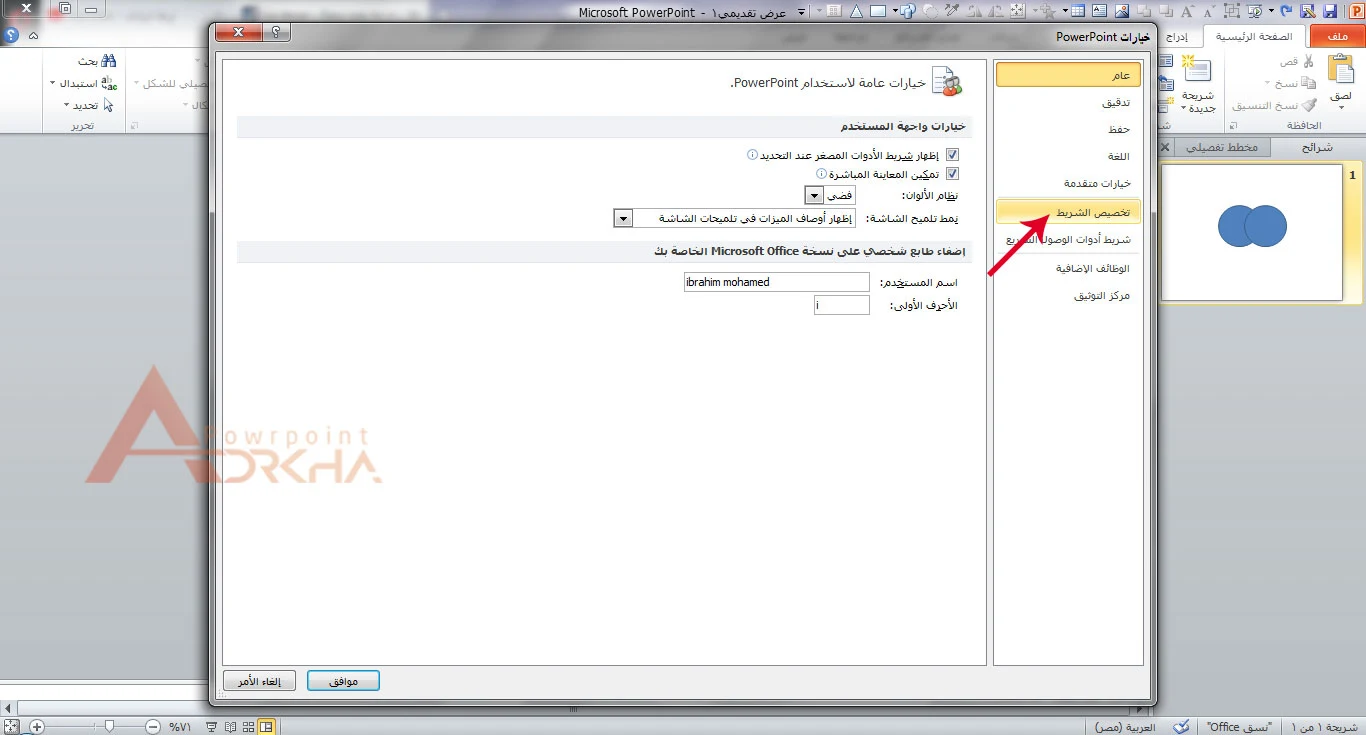Toggle the Enable Live Preview checkbox
Screen dimensions: 1366x735
coord(952,173)
